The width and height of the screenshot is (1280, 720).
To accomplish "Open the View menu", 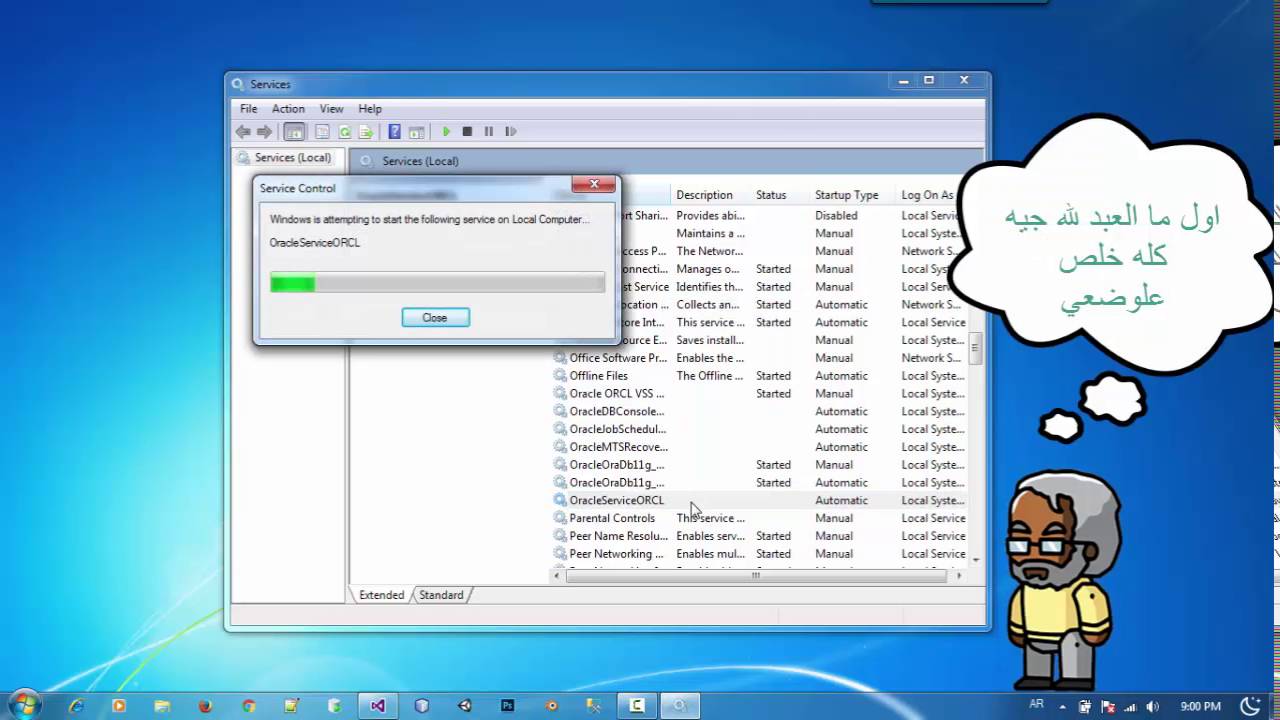I will tap(331, 108).
